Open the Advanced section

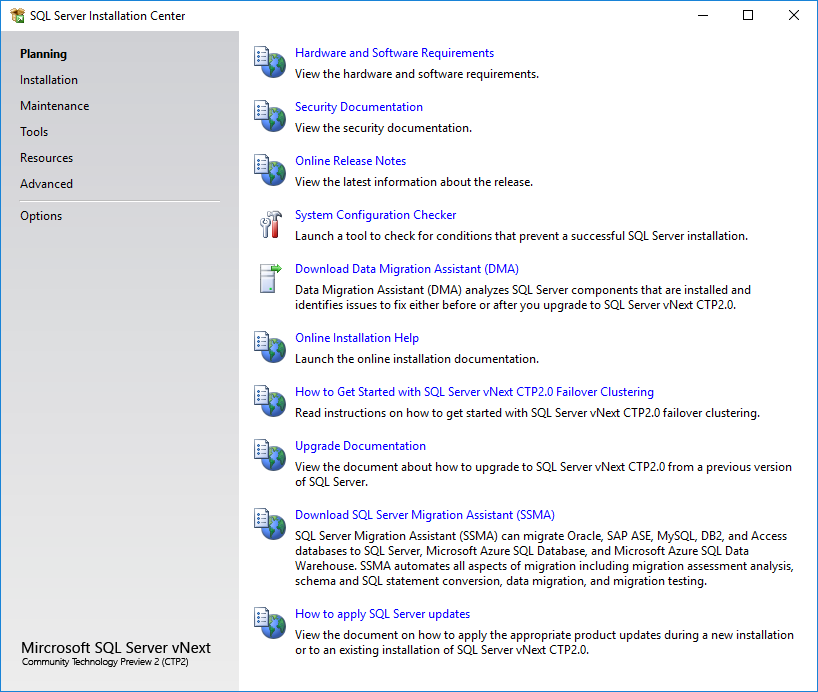pos(46,183)
